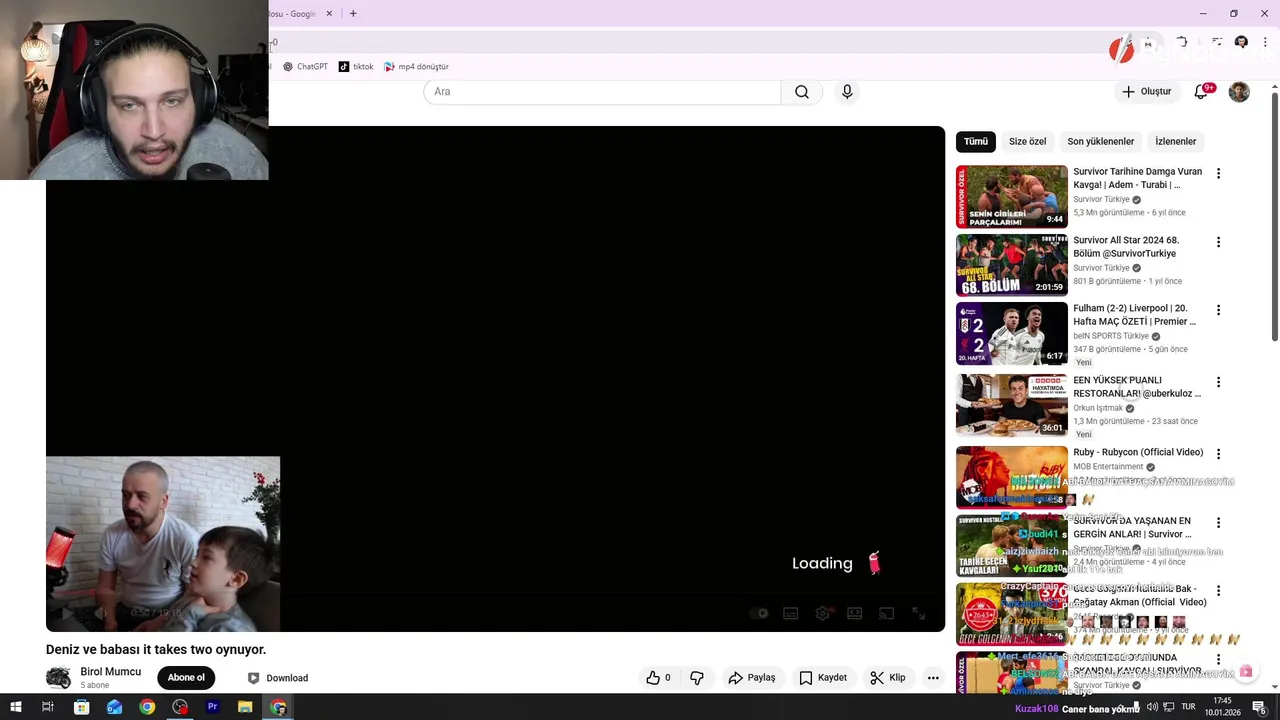Open the Survivor Tarihine Damga Vuran Kavga thumbnail
The height and width of the screenshot is (720, 1280).
point(1011,197)
